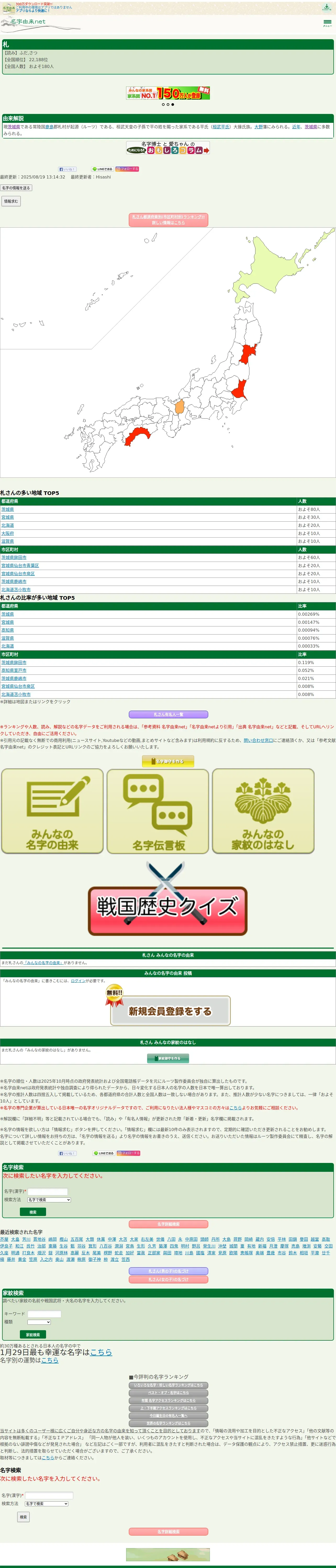This screenshot has height=1568, width=336.
Task: Follow こちら link for luckiest name
Action: (x=101, y=1352)
